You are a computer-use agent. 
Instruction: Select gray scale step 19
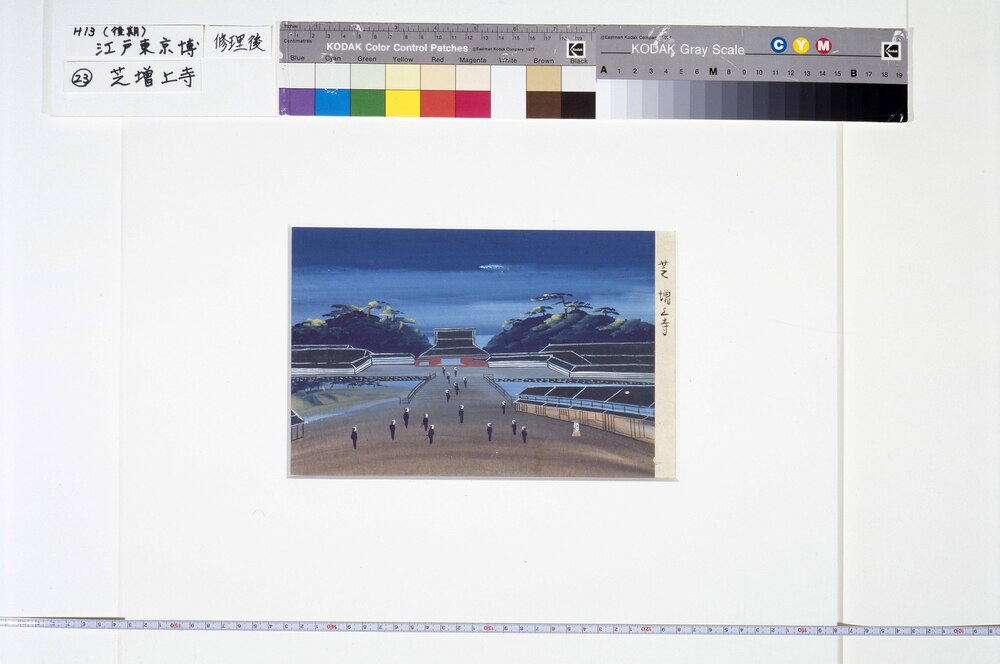coord(899,102)
